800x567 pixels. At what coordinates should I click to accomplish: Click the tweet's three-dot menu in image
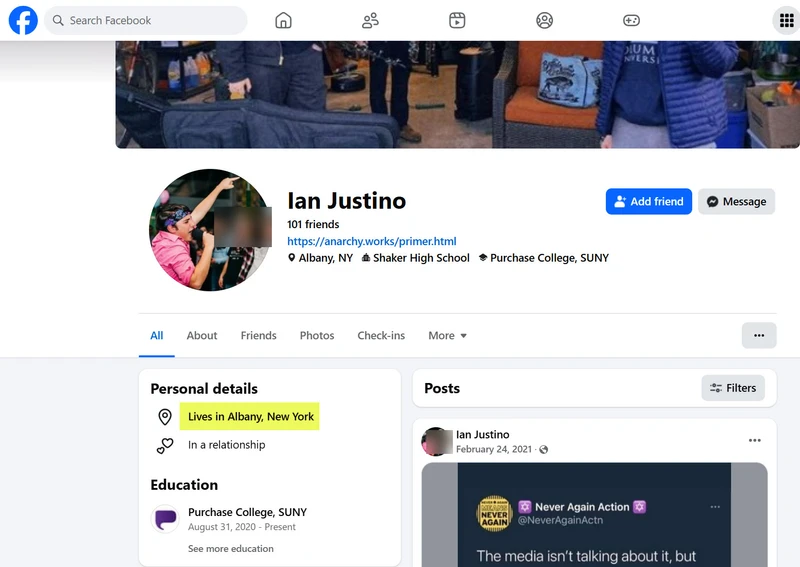point(715,507)
